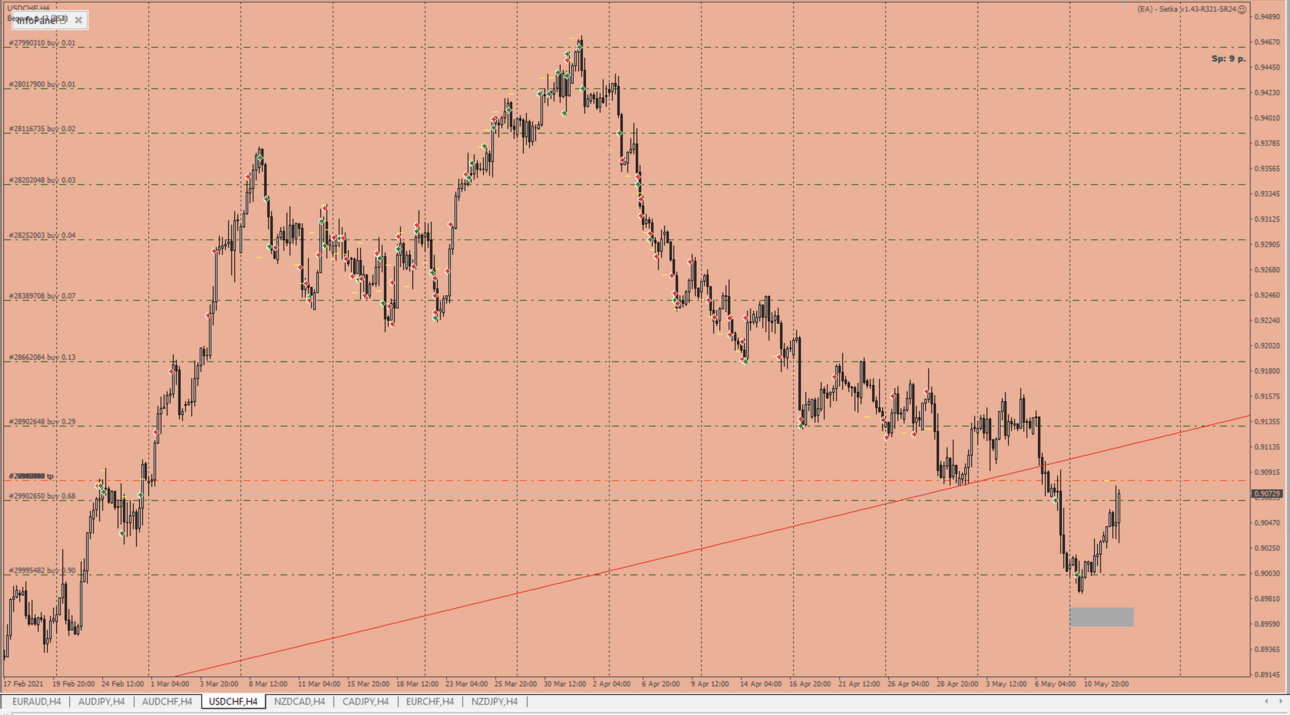The width and height of the screenshot is (1290, 715).
Task: Select order line #27990310 buy 0.01
Action: (42, 43)
